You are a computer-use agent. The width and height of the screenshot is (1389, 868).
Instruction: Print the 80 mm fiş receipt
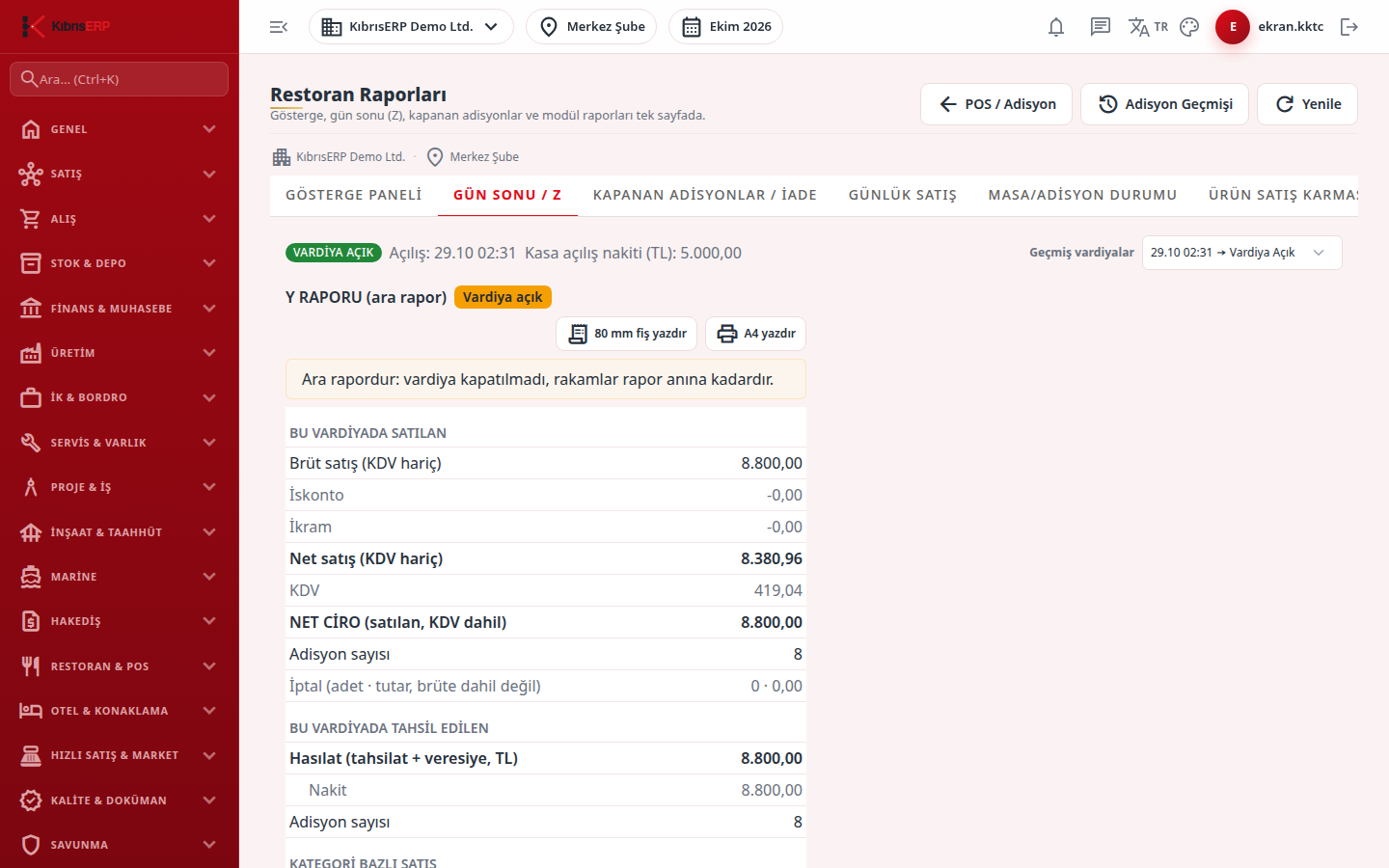tap(627, 334)
